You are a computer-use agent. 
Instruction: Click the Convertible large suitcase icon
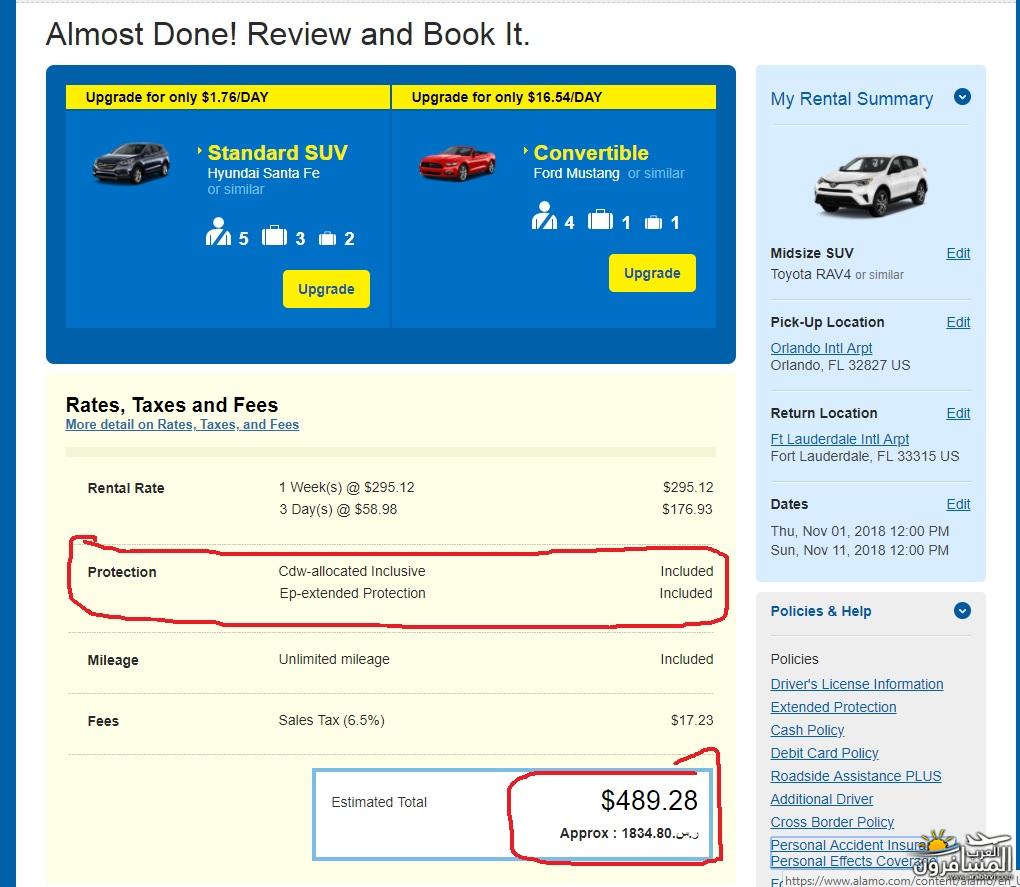(600, 219)
